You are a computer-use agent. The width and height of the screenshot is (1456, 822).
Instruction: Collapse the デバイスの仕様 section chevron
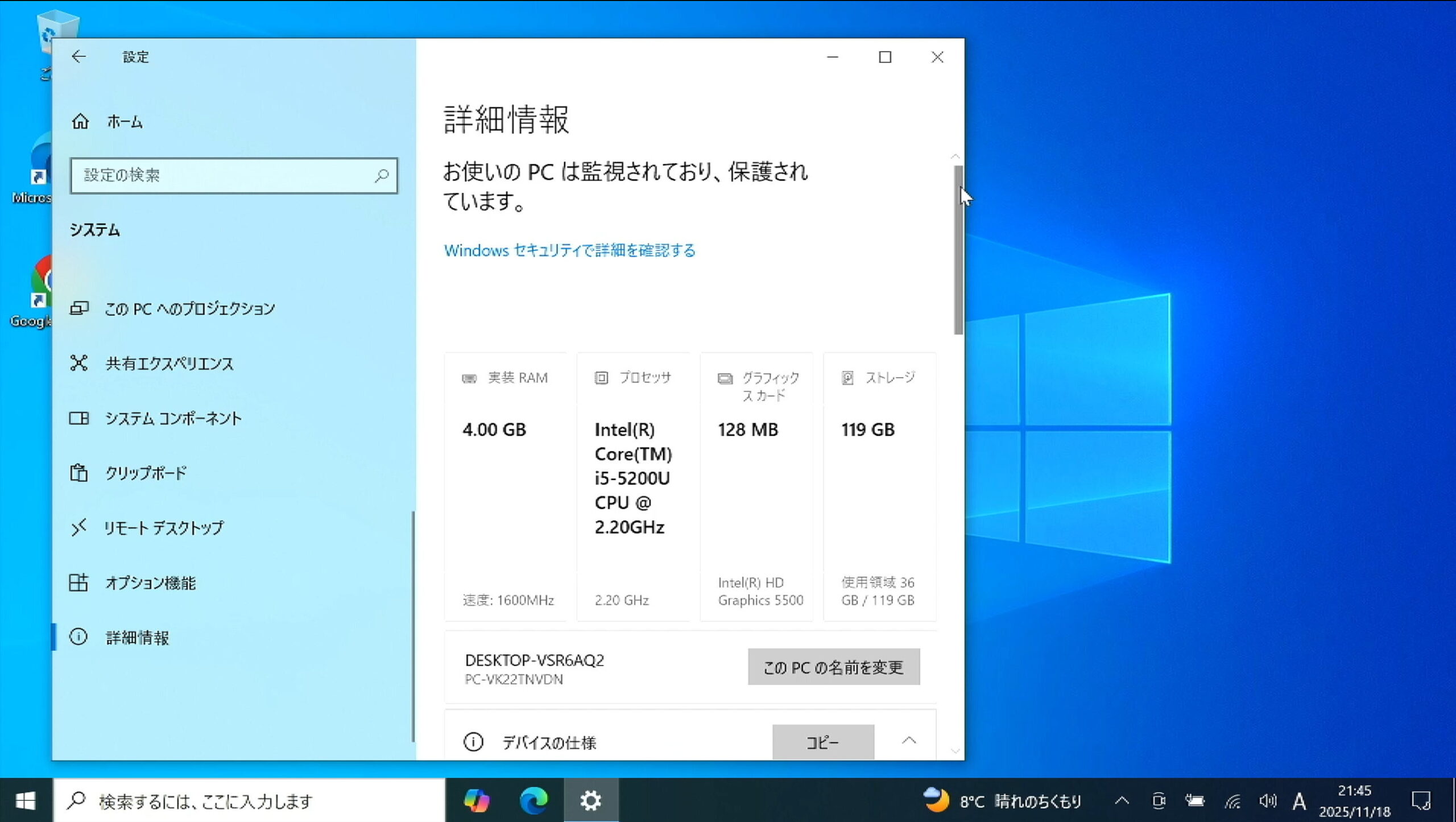(909, 741)
